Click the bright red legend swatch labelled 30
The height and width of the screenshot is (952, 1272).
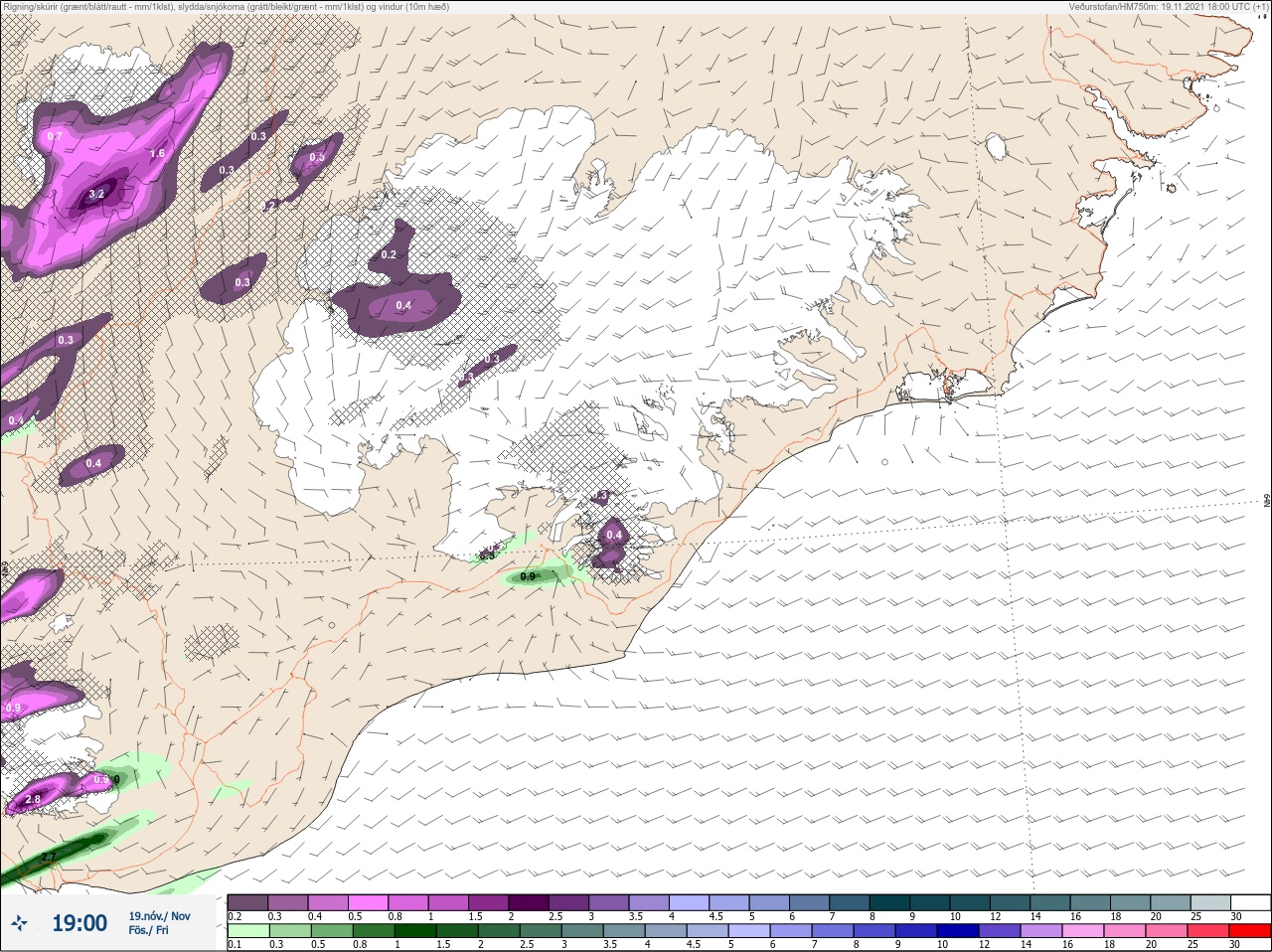(1250, 930)
